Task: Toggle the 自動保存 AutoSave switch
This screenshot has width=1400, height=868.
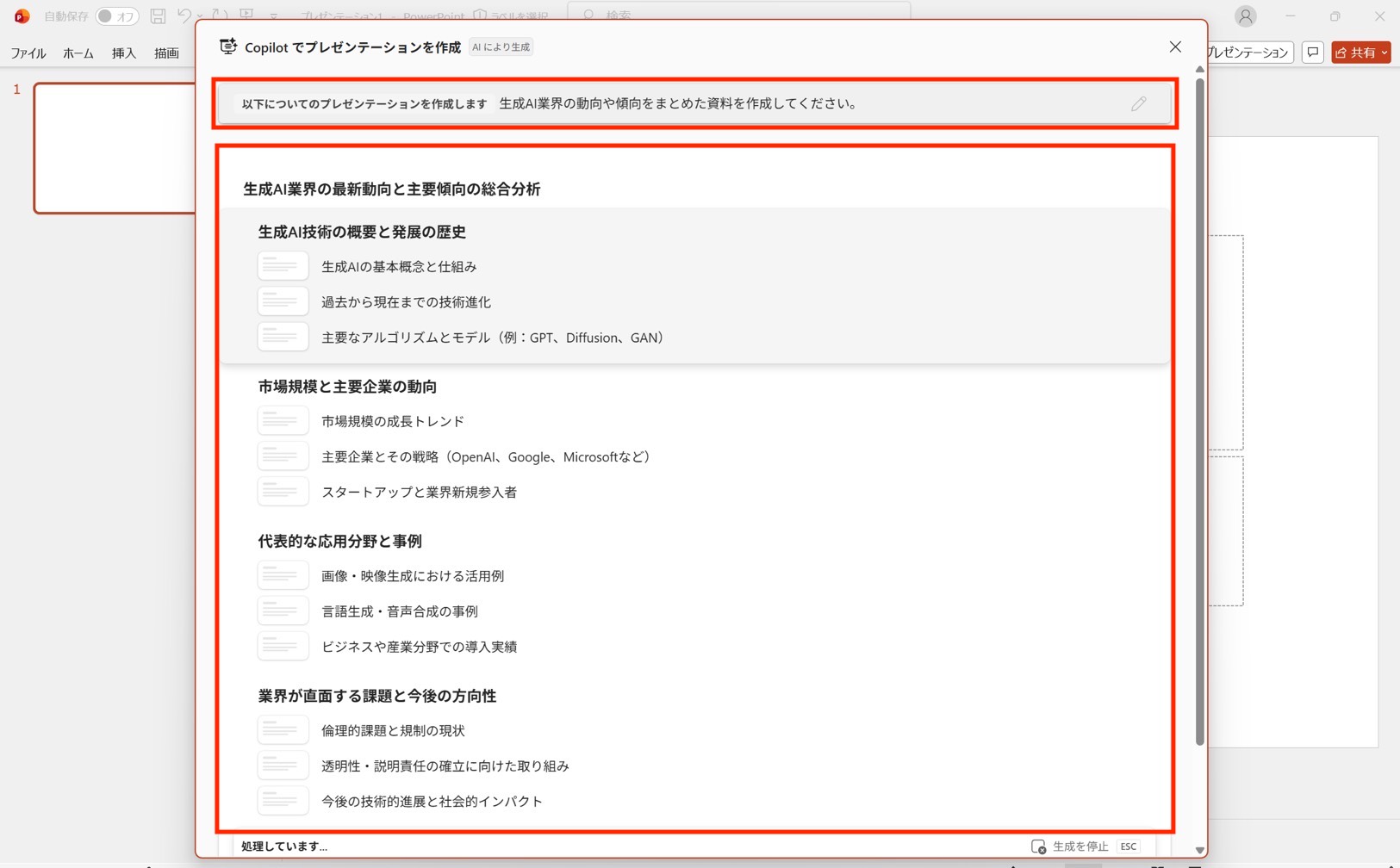Action: tap(116, 16)
